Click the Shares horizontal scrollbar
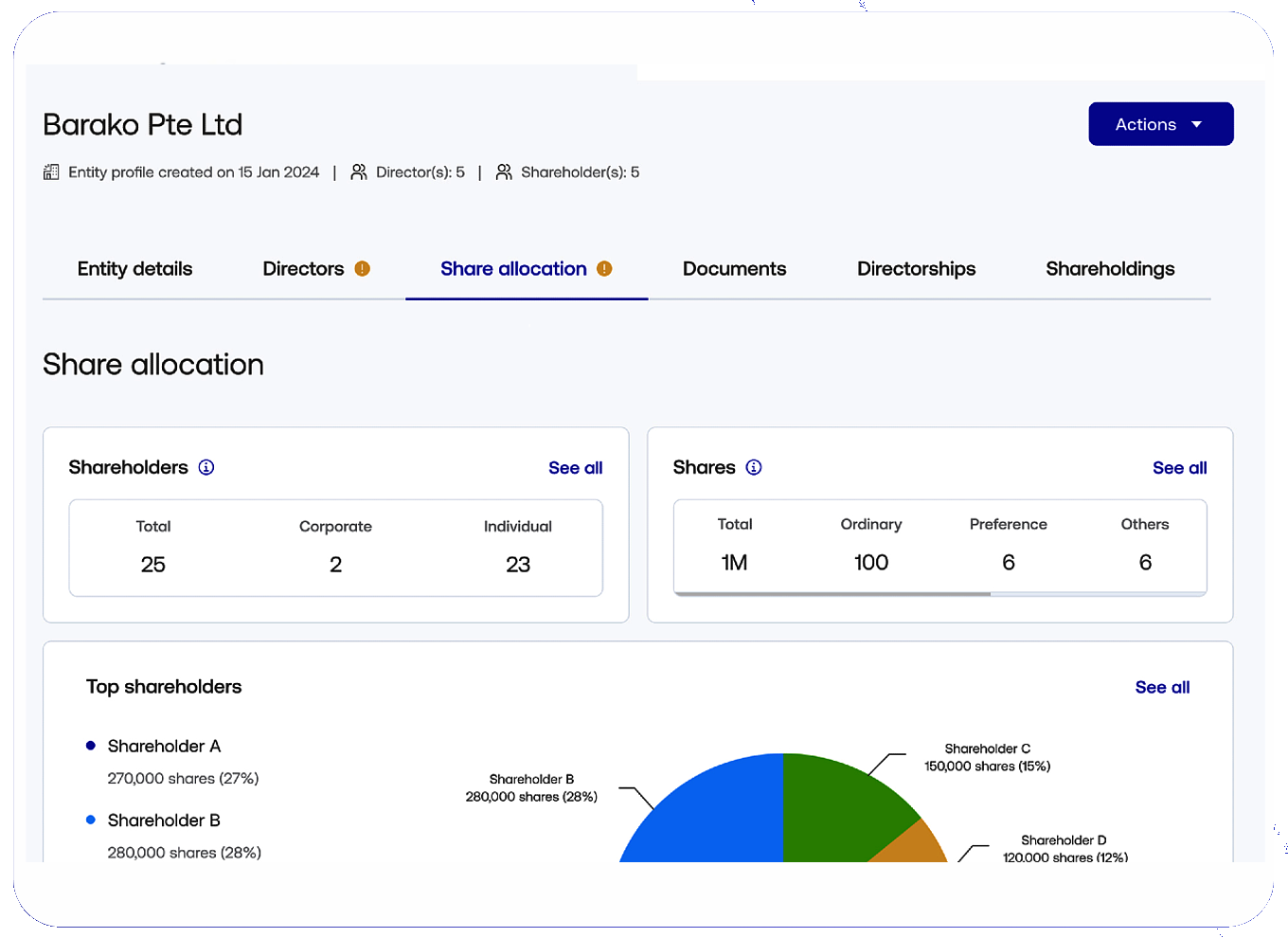The image size is (1288, 938). point(832,594)
